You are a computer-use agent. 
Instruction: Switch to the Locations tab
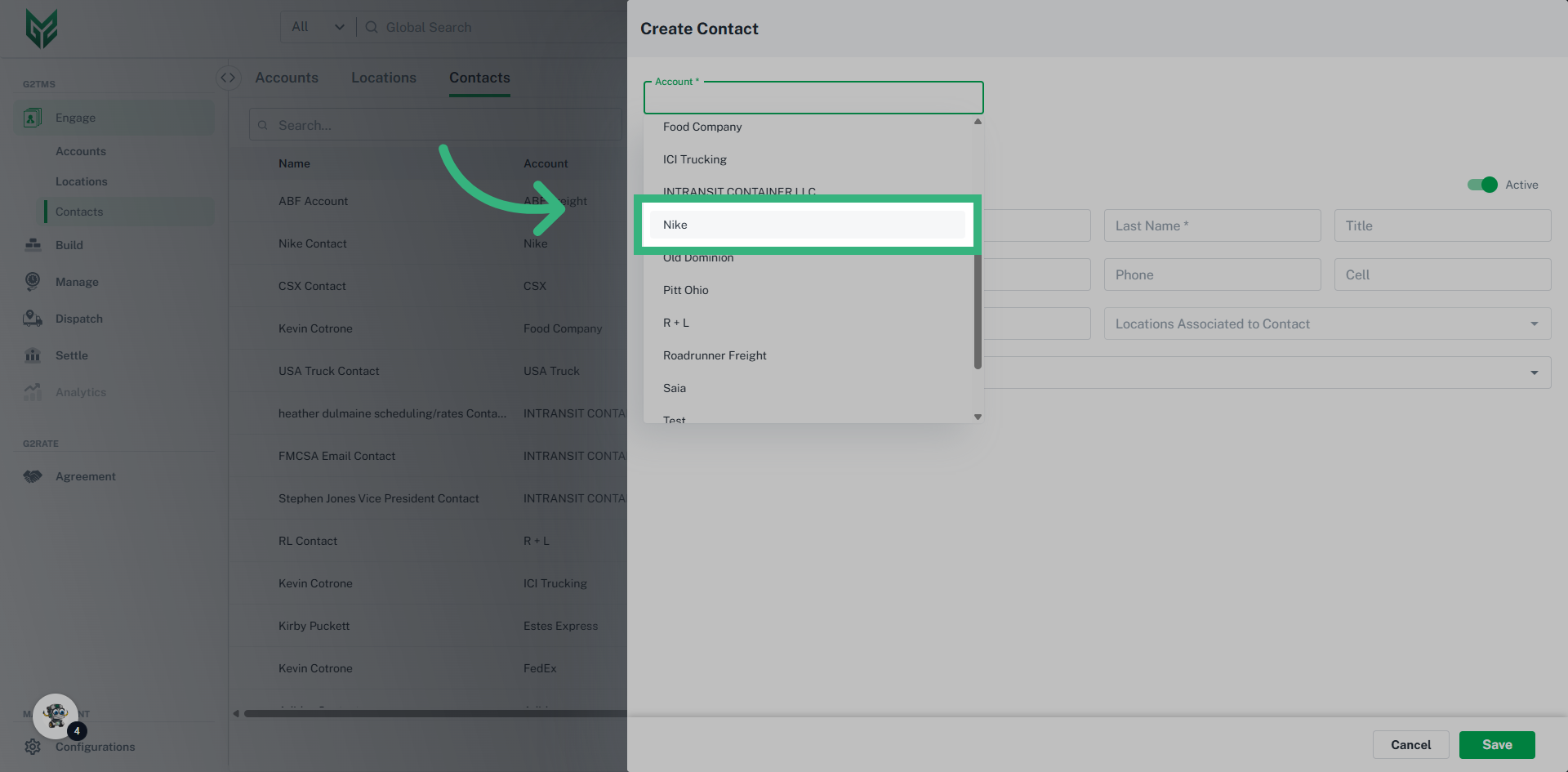pyautogui.click(x=384, y=77)
